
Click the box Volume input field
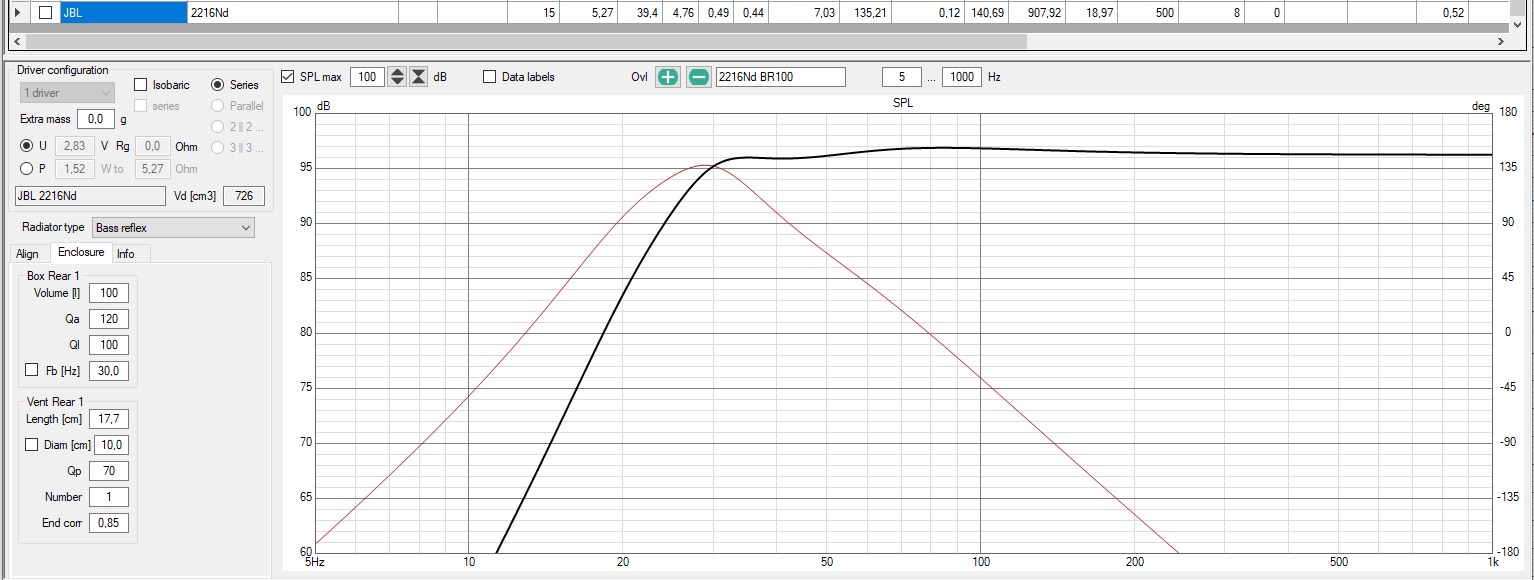108,293
